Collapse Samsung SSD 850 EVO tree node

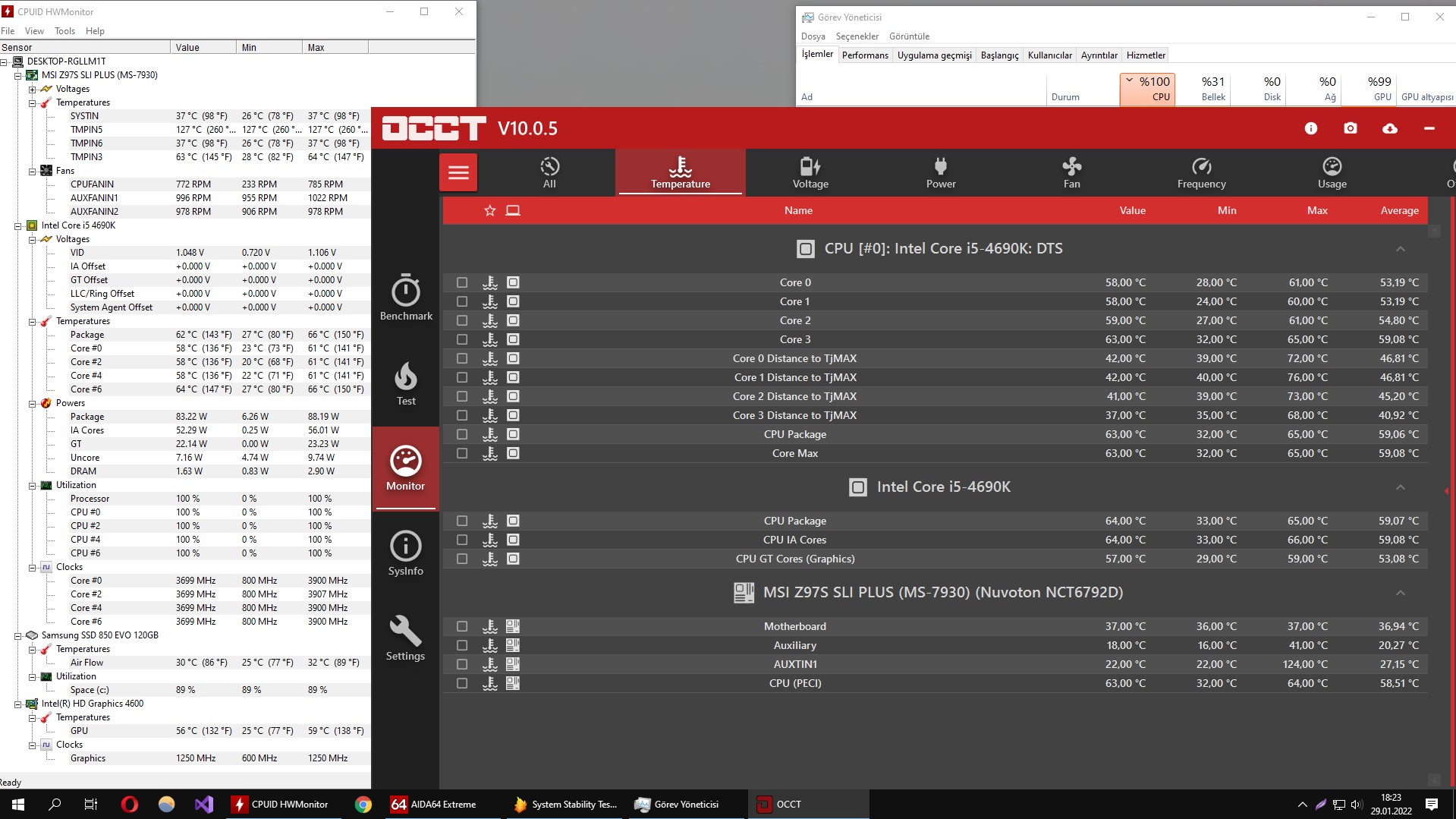pyautogui.click(x=18, y=635)
